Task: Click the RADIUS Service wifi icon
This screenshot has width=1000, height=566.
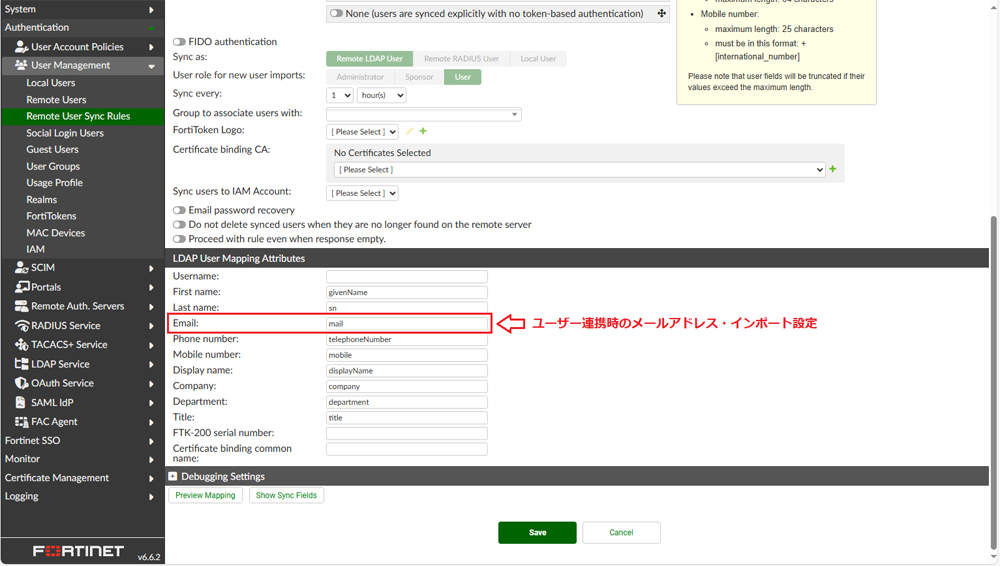Action: (21, 326)
